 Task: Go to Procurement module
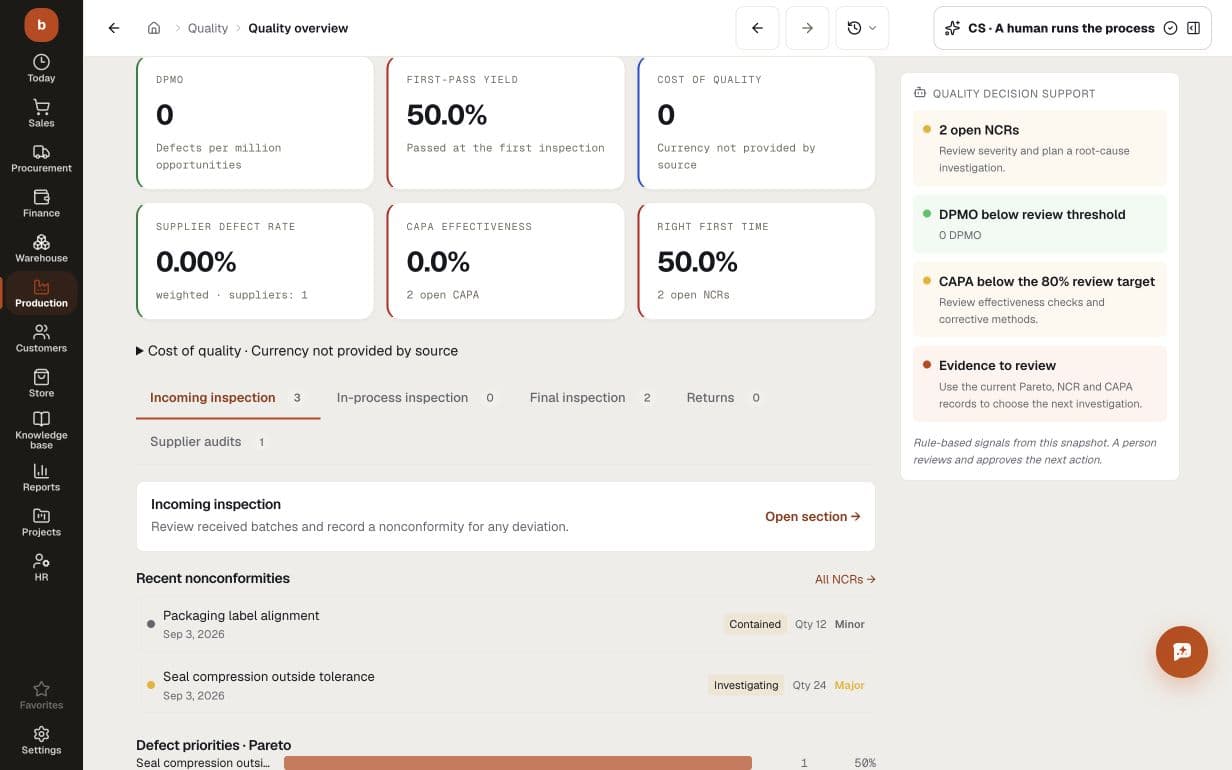pos(41,158)
